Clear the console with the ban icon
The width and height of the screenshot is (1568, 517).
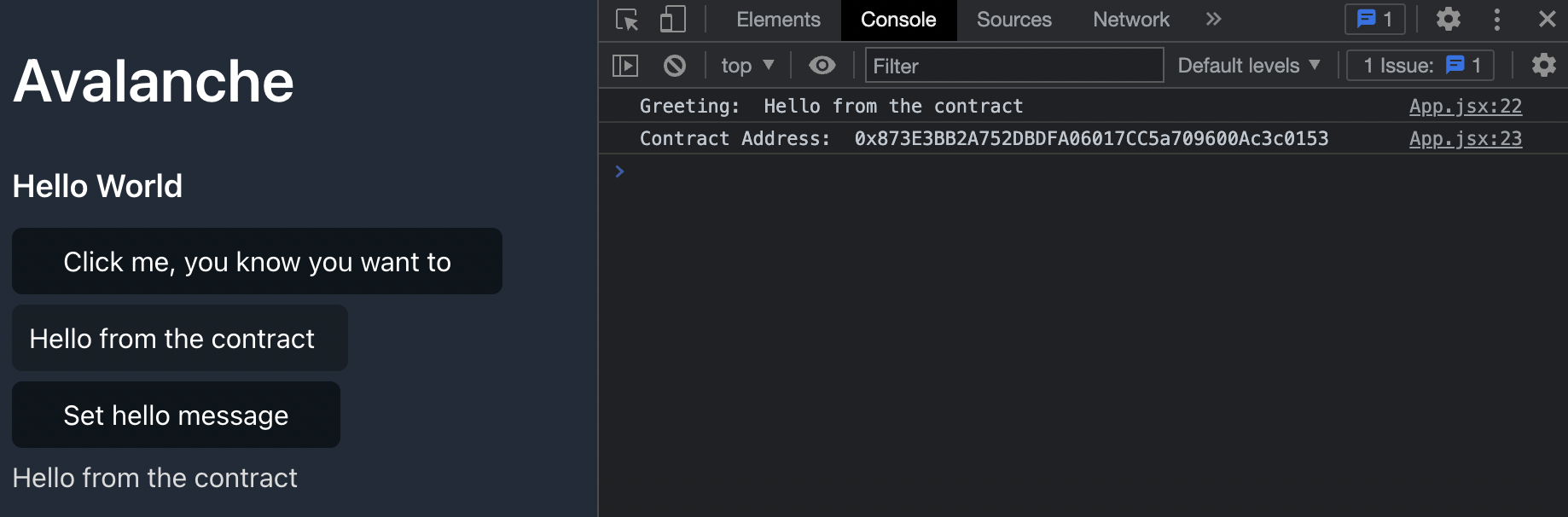tap(675, 66)
